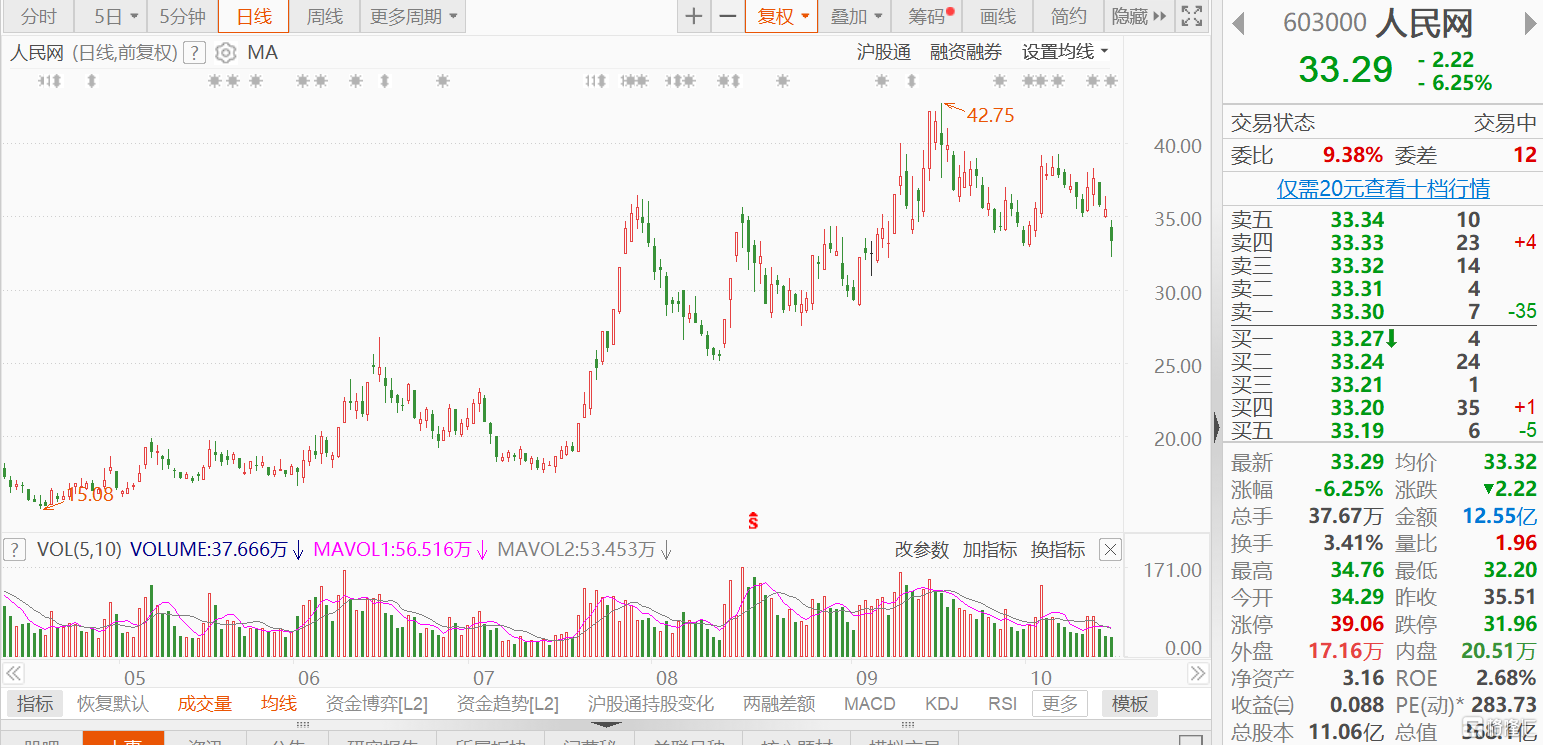Open the 仅需20元查看十档行情 link
This screenshot has width=1543, height=745.
pos(1383,188)
